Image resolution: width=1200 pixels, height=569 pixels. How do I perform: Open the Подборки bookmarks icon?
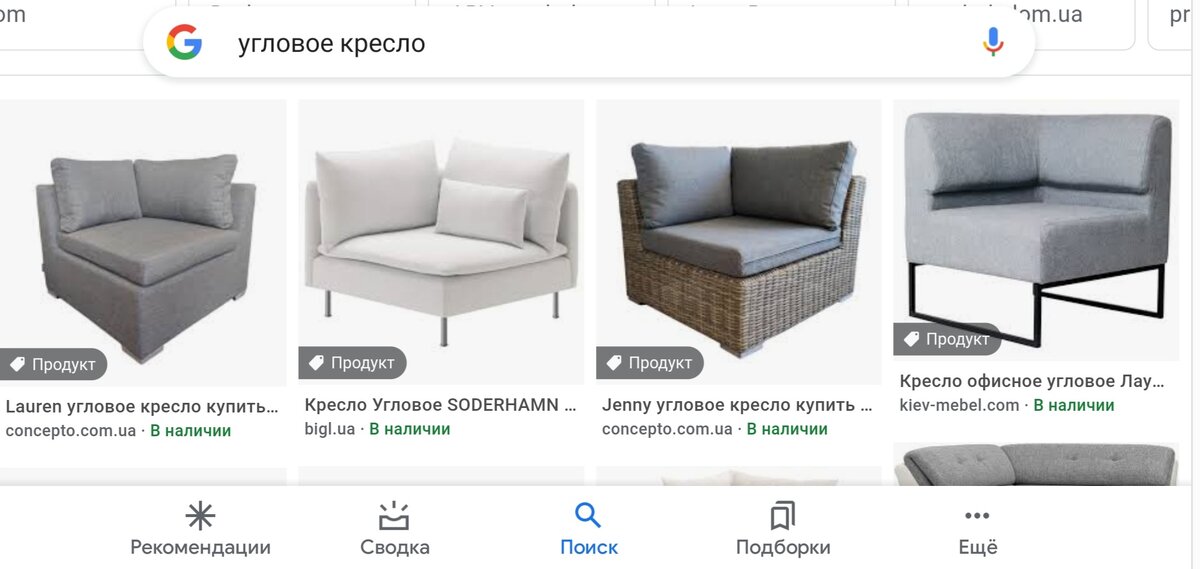coord(783,516)
